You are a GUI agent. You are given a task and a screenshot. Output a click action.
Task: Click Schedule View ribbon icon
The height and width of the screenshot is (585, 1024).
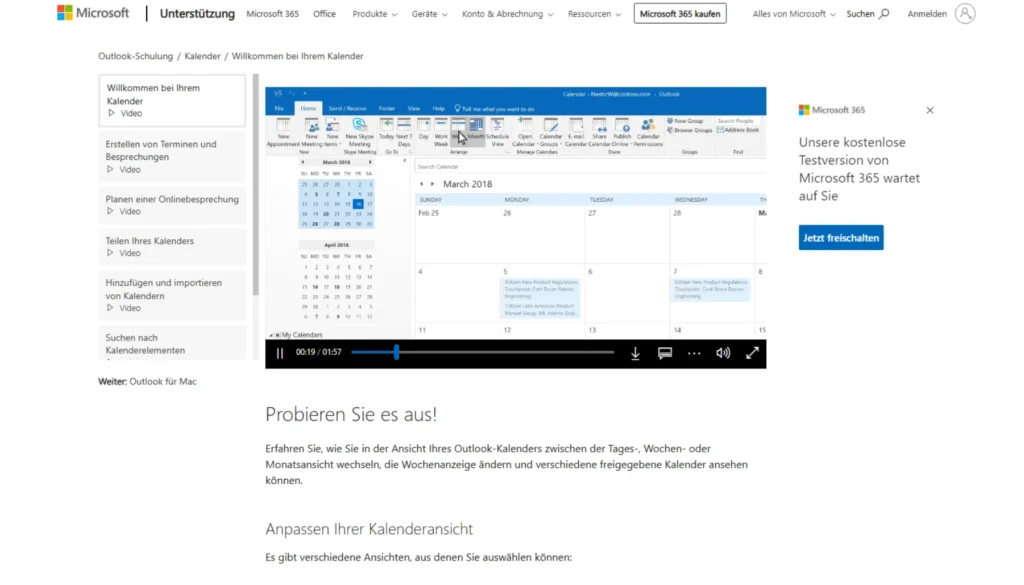498,133
